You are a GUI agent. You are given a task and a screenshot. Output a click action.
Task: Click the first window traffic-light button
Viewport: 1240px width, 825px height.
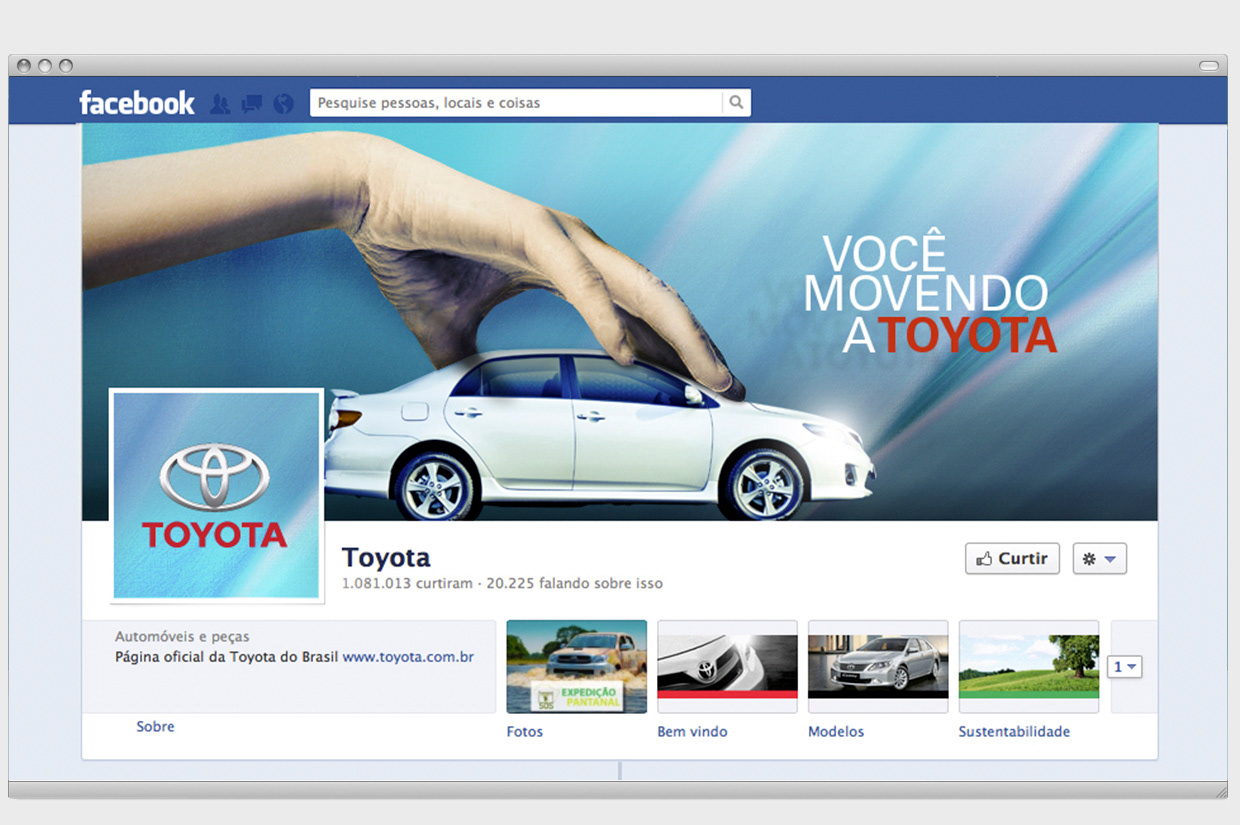point(24,66)
